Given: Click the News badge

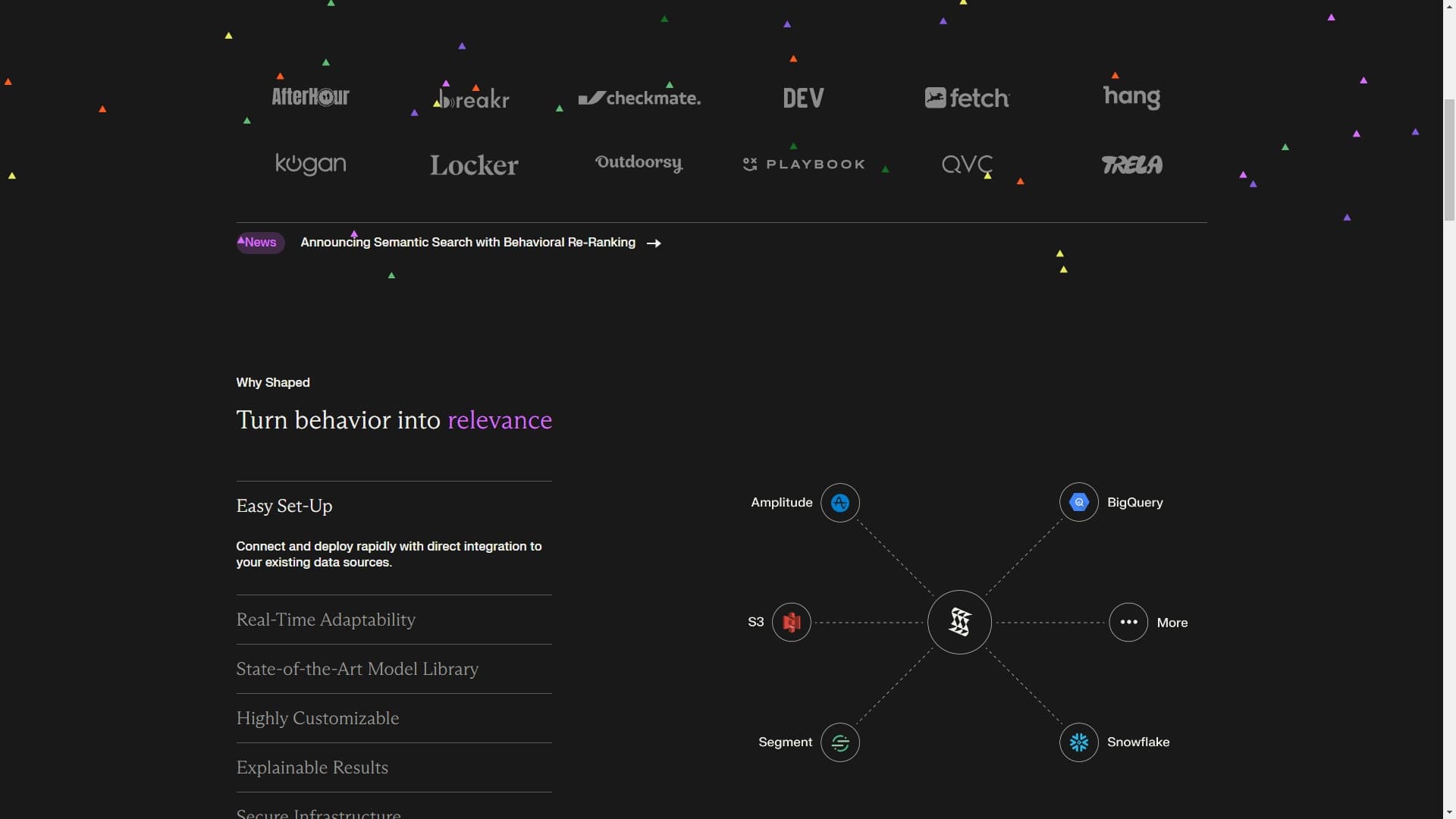Looking at the screenshot, I should coord(260,243).
